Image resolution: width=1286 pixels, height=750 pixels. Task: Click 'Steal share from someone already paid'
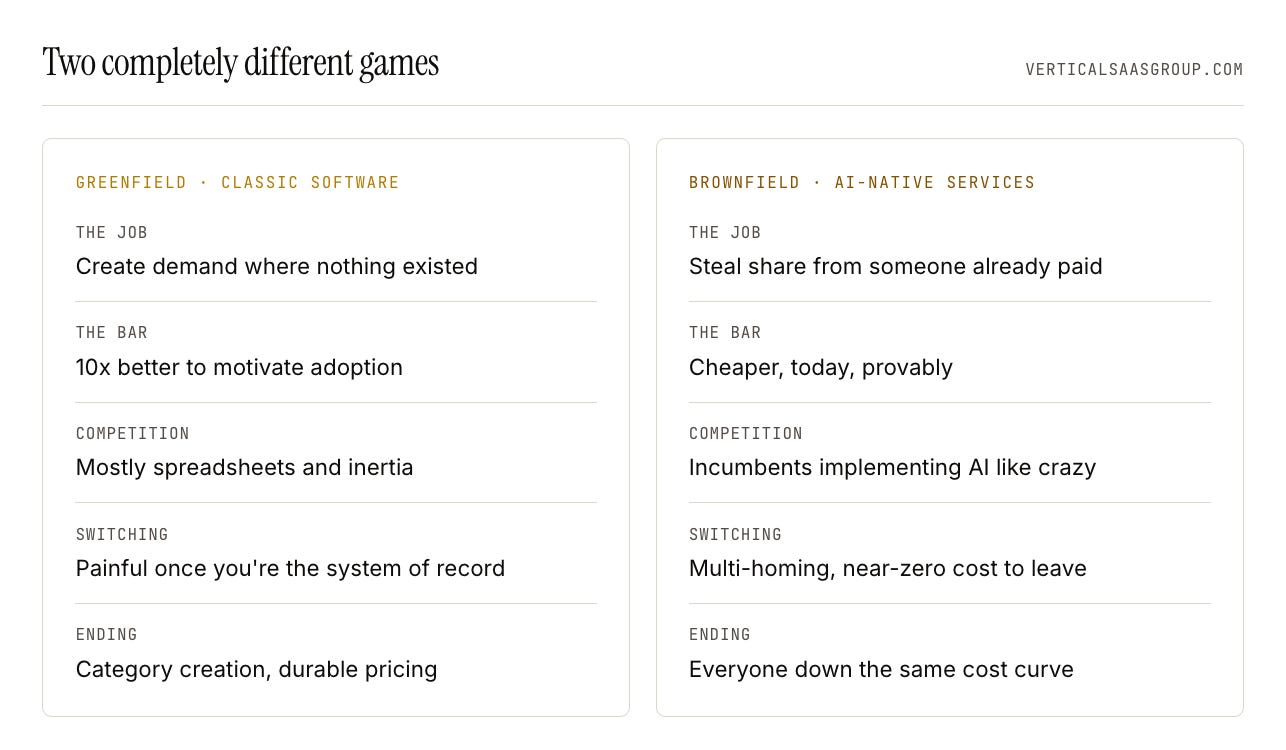pos(896,266)
